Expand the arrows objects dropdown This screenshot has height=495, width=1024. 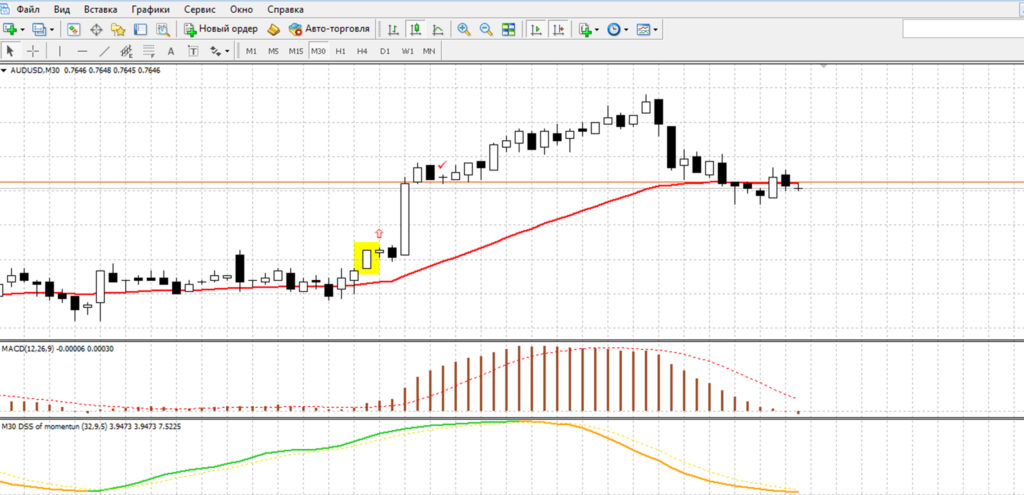pos(227,51)
